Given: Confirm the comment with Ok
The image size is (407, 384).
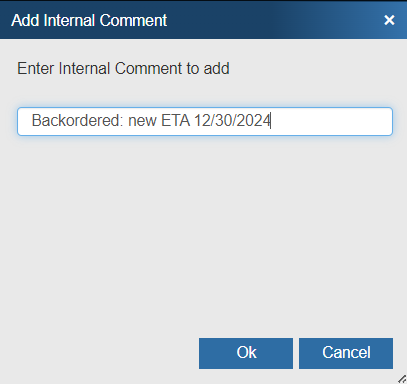Looking at the screenshot, I should coord(246,353).
